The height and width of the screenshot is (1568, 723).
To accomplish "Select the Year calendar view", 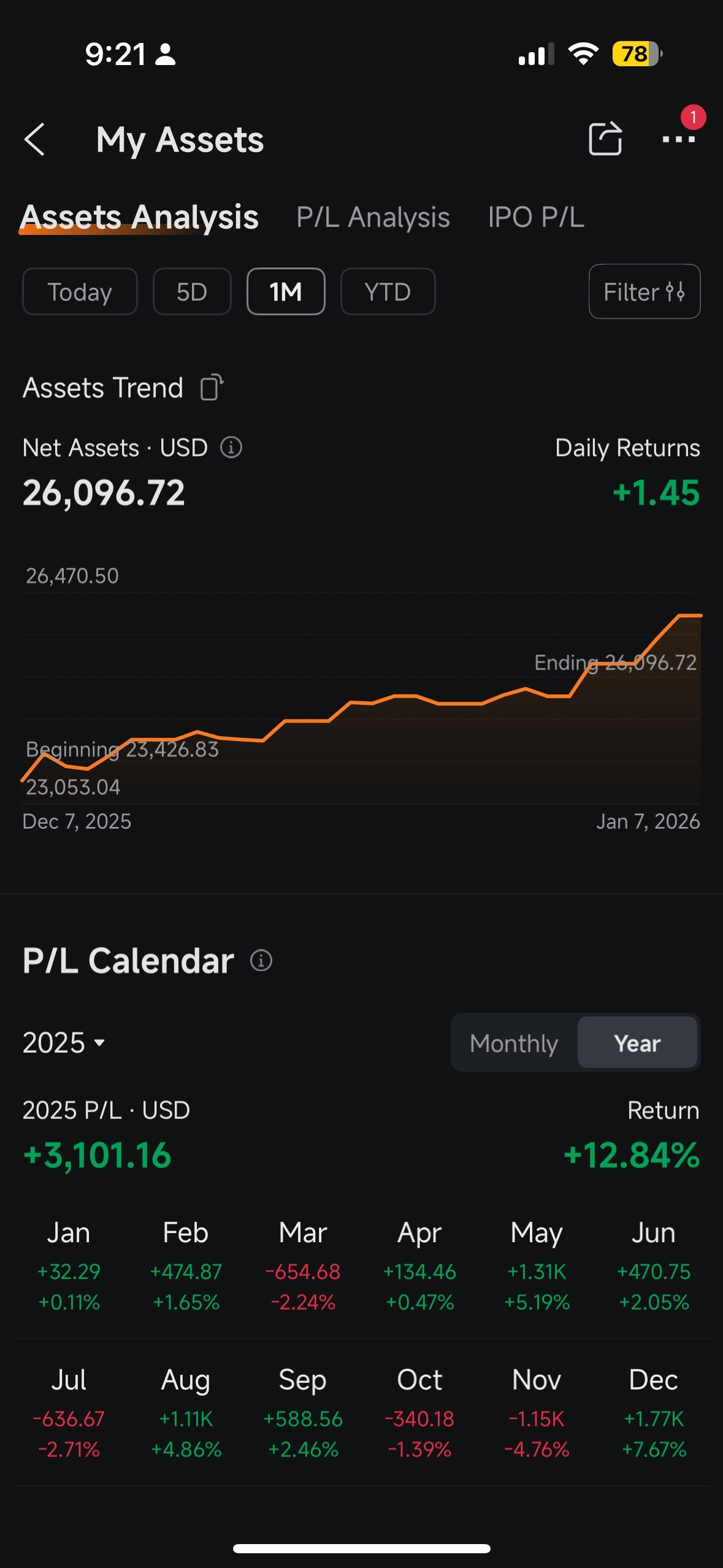I will [637, 1043].
